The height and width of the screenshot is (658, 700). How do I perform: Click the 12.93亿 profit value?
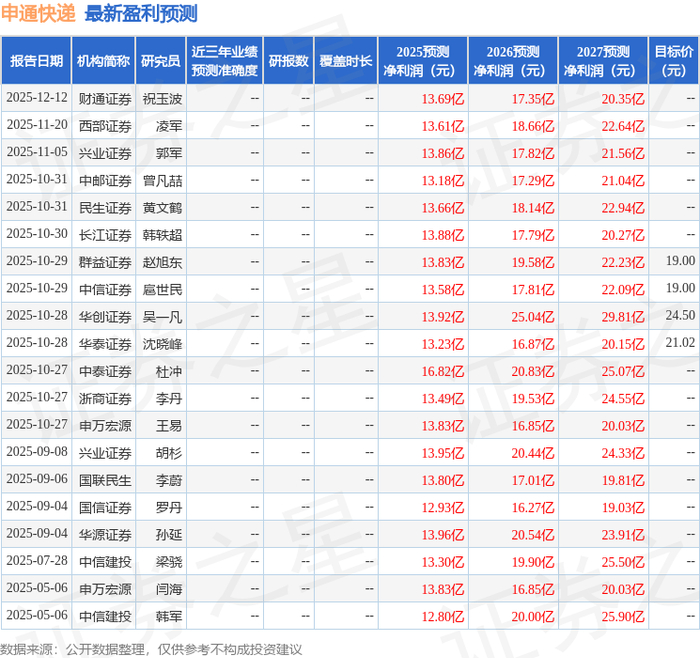442,507
